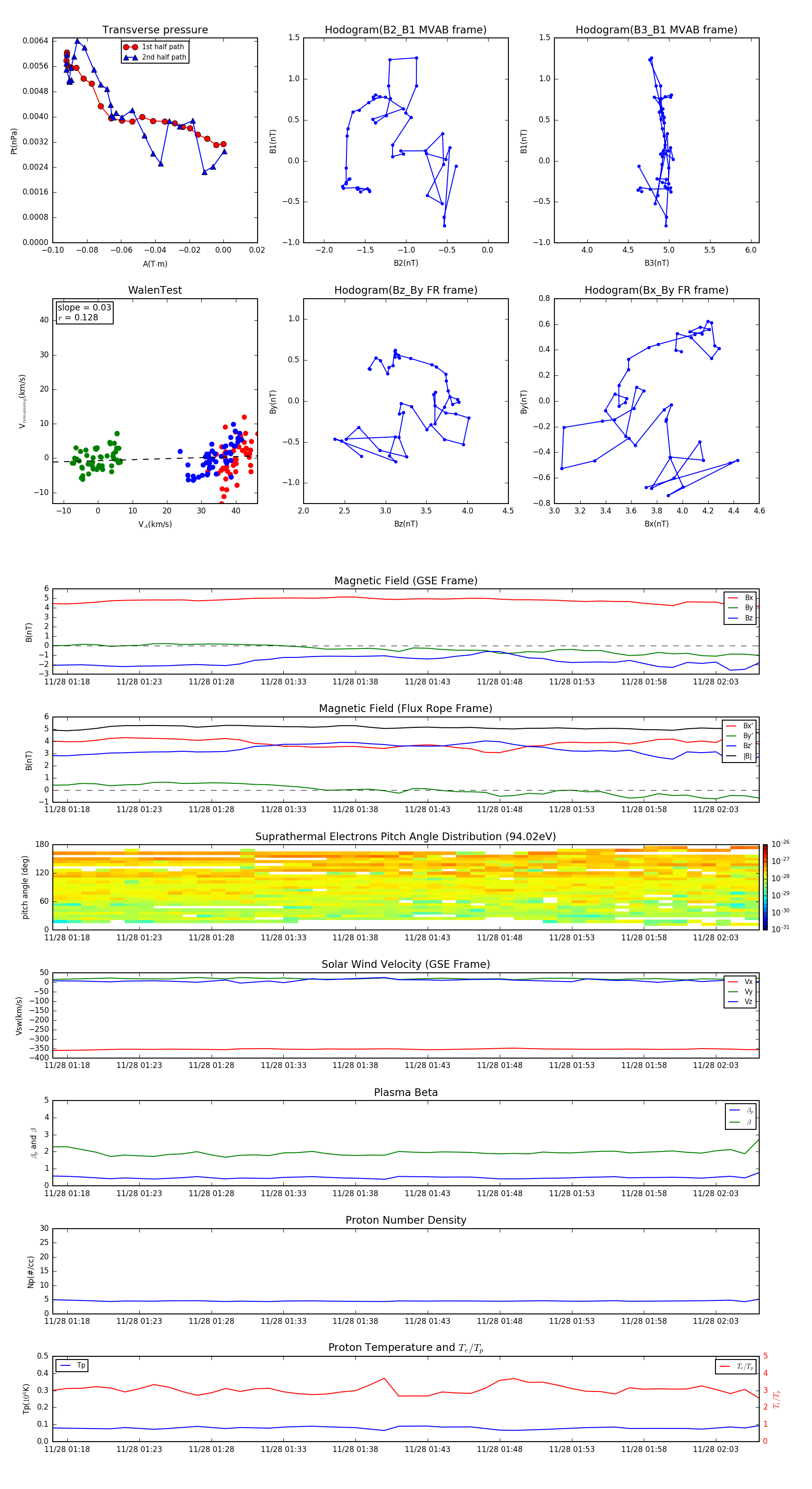Image resolution: width=812 pixels, height=1489 pixels.
Task: Select the "1st half path" legend entry
Action: (x=154, y=47)
